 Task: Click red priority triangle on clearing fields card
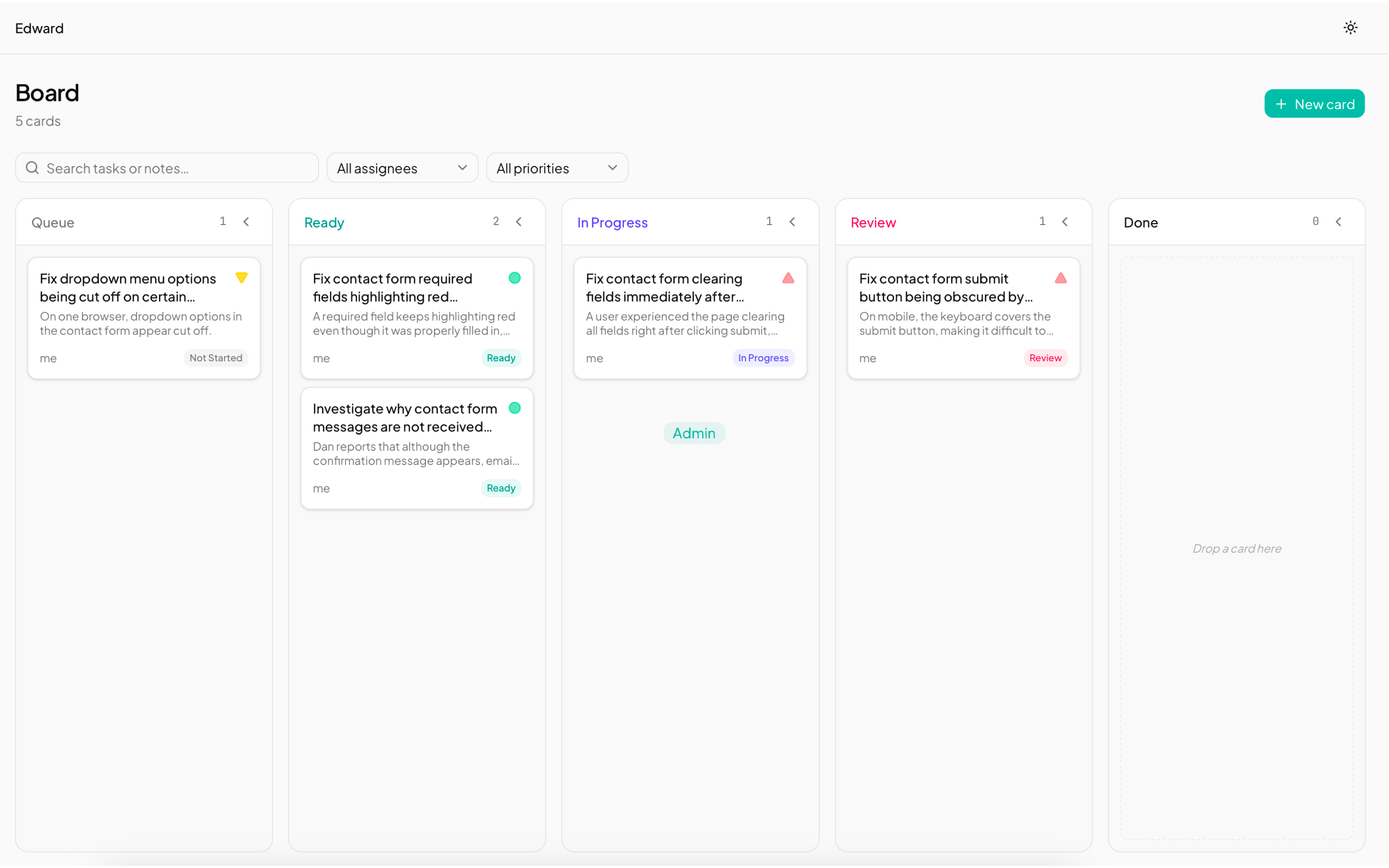pyautogui.click(x=787, y=278)
